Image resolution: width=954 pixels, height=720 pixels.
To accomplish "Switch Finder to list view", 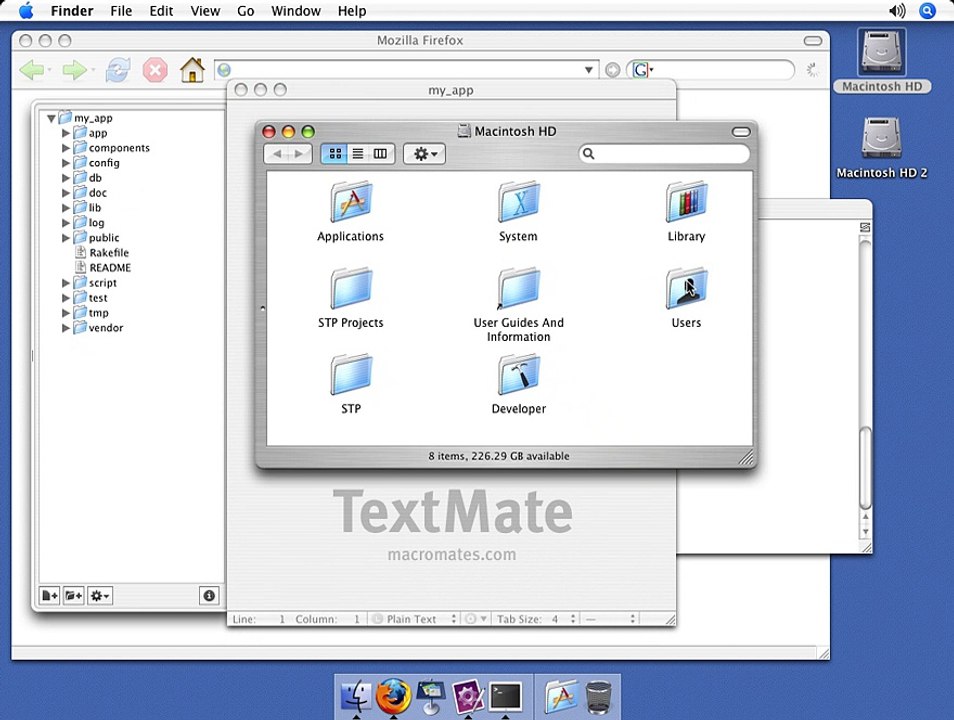I will pyautogui.click(x=358, y=154).
